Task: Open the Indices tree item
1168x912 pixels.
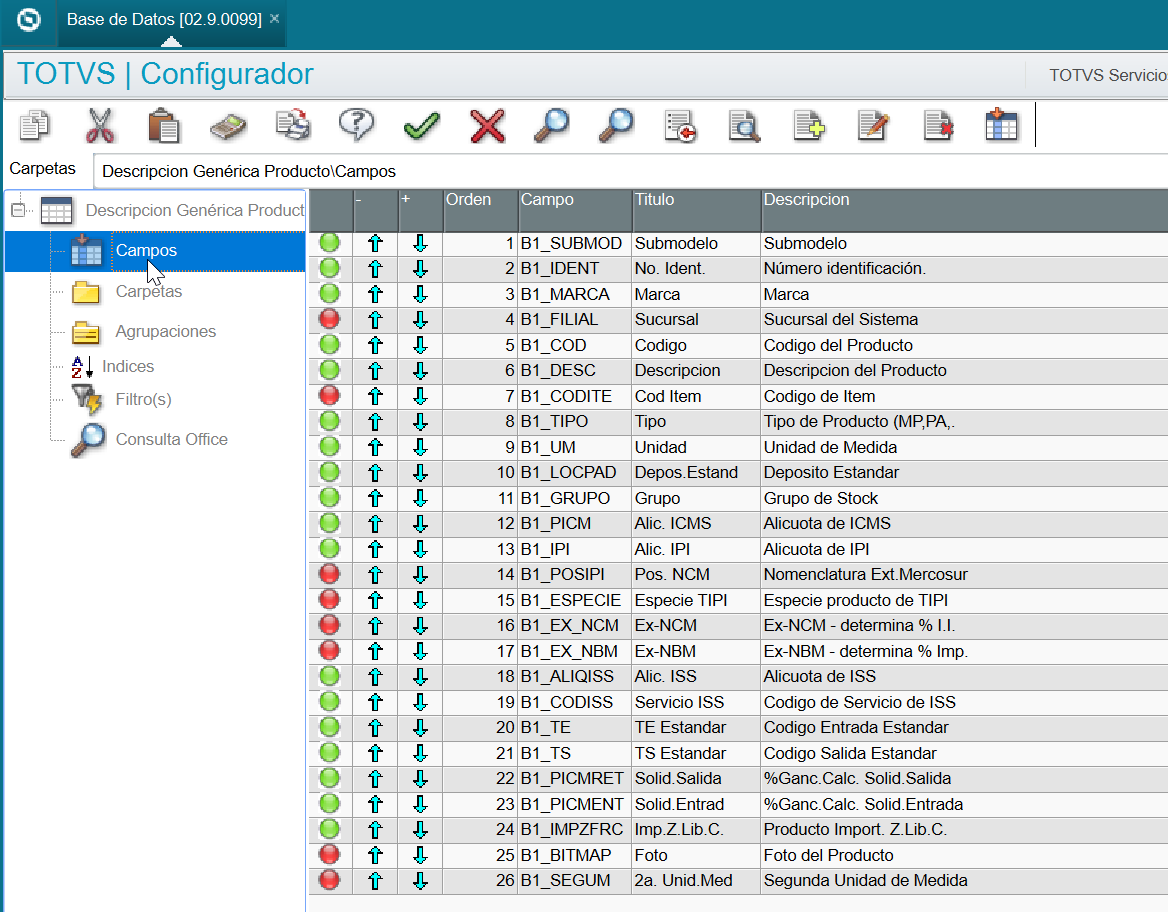Action: click(x=127, y=367)
